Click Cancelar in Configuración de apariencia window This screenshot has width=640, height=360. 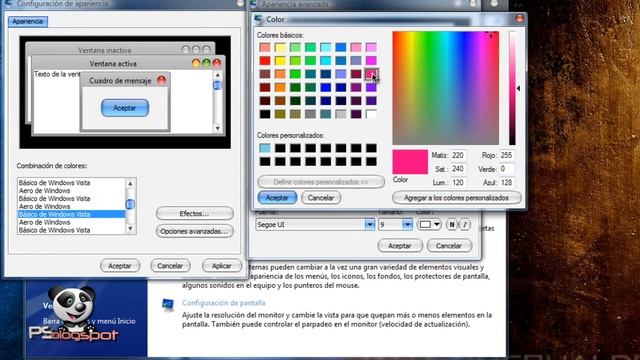170,266
